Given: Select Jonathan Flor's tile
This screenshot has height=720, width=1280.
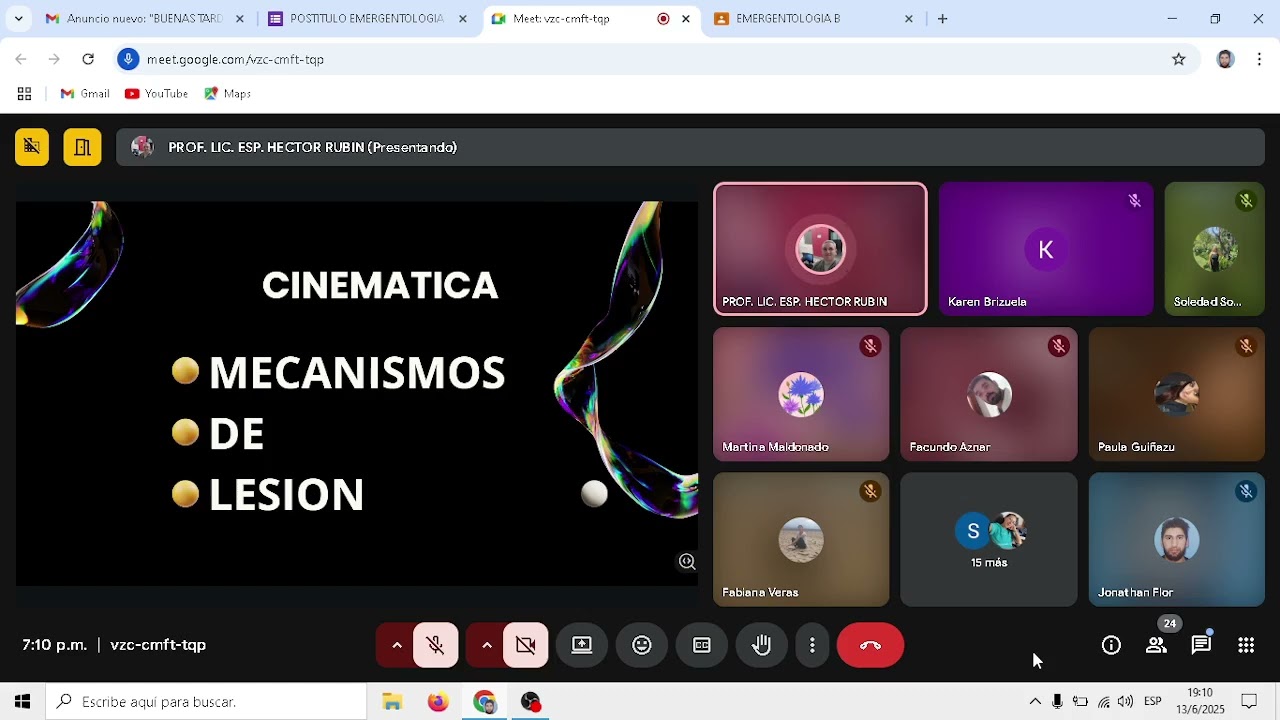Looking at the screenshot, I should (1176, 540).
